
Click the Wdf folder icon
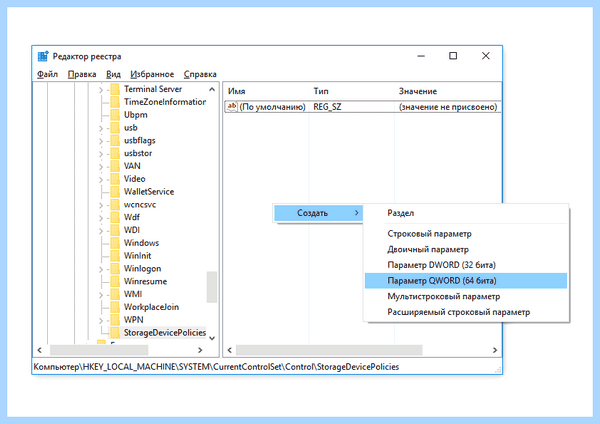[x=115, y=217]
